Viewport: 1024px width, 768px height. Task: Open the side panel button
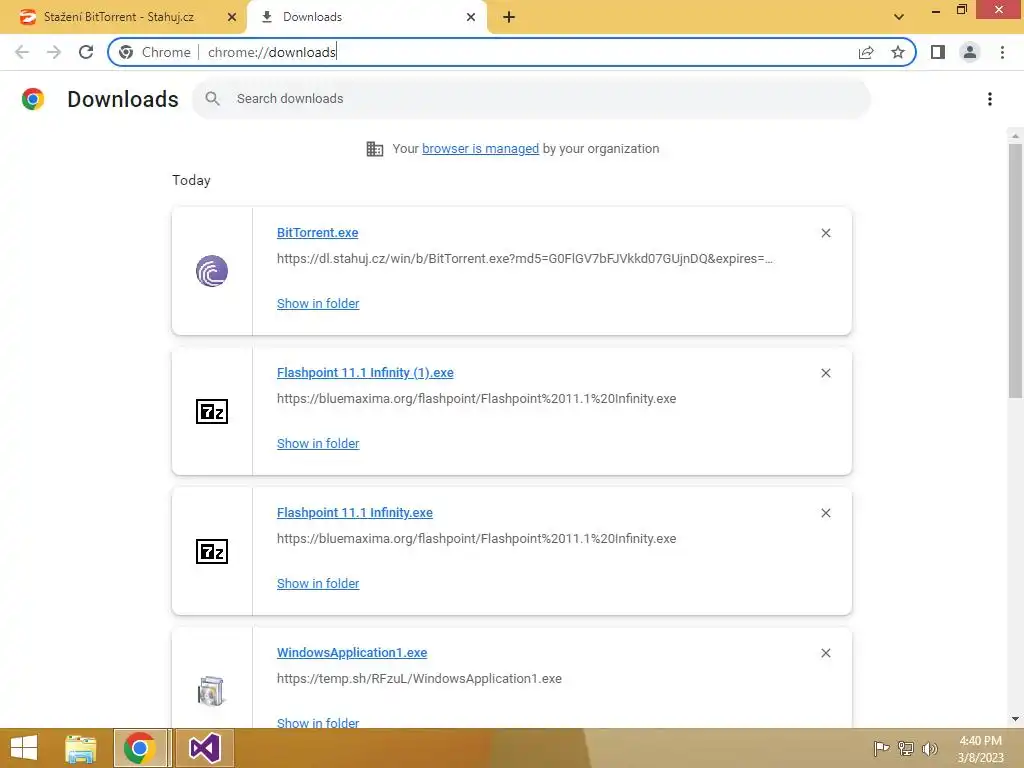(938, 52)
